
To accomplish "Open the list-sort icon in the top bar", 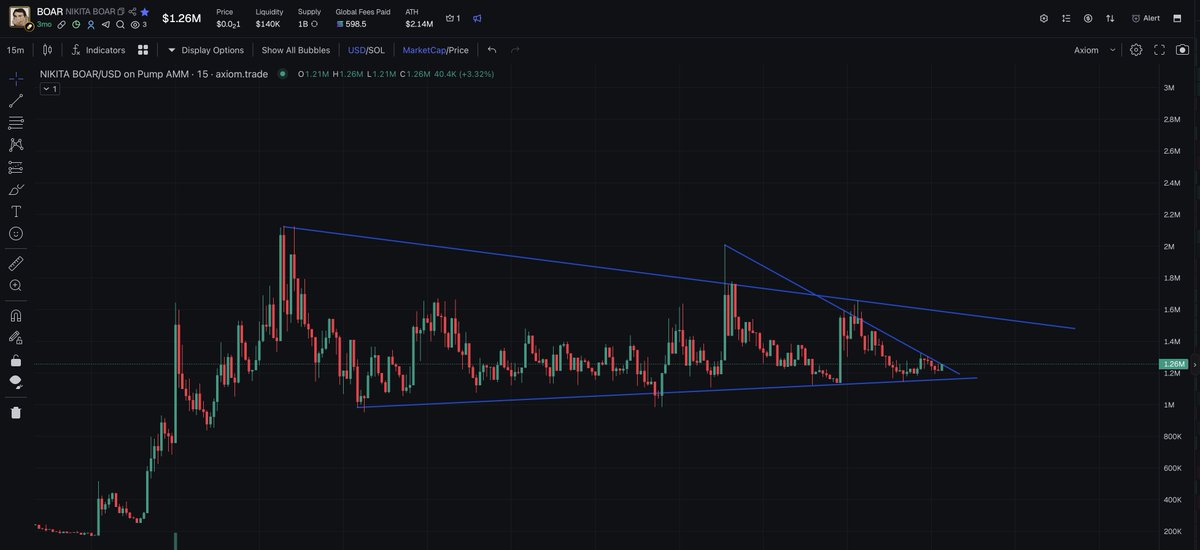I will [x=1066, y=18].
